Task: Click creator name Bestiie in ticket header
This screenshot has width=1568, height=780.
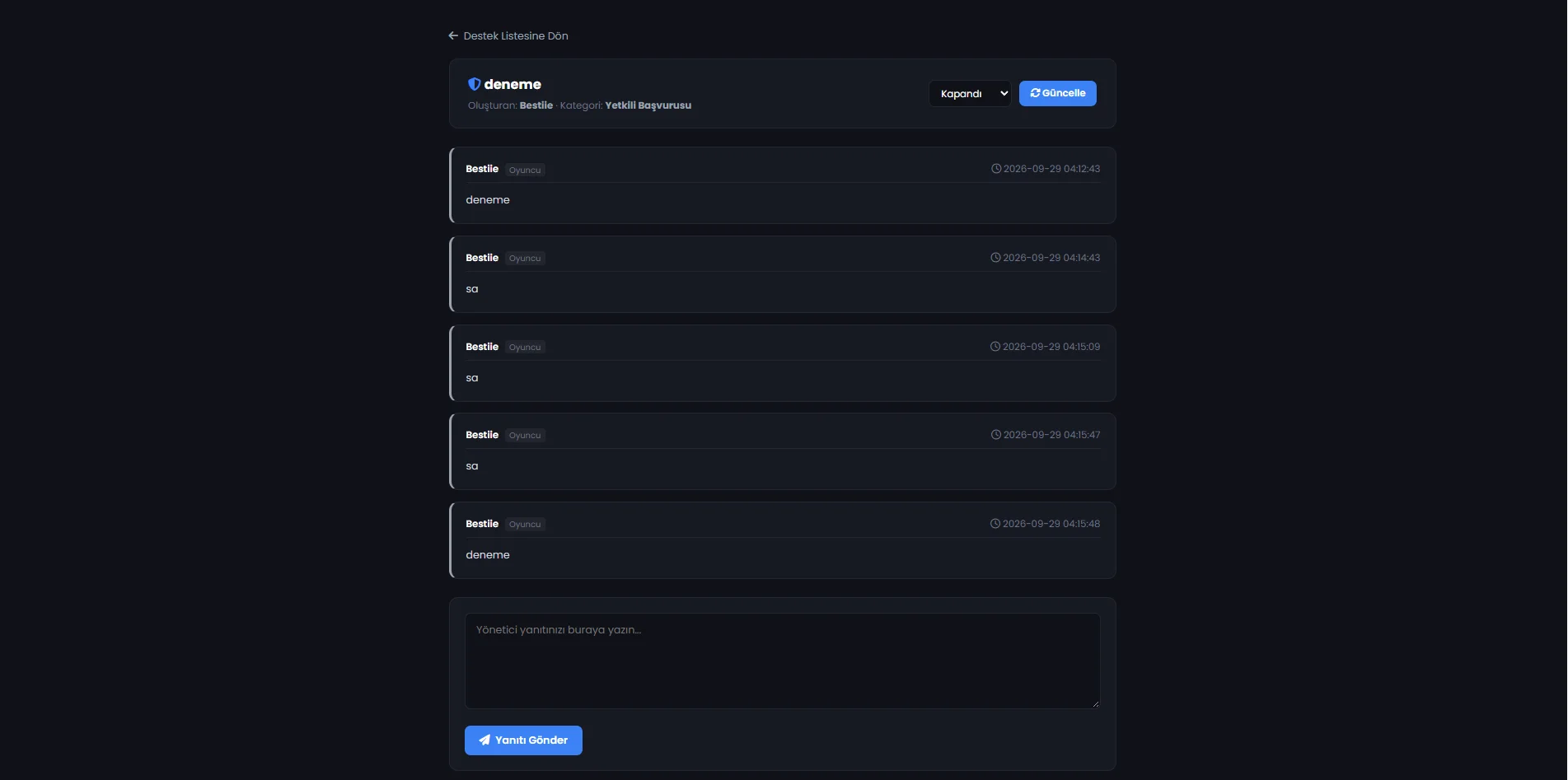Action: pyautogui.click(x=536, y=105)
